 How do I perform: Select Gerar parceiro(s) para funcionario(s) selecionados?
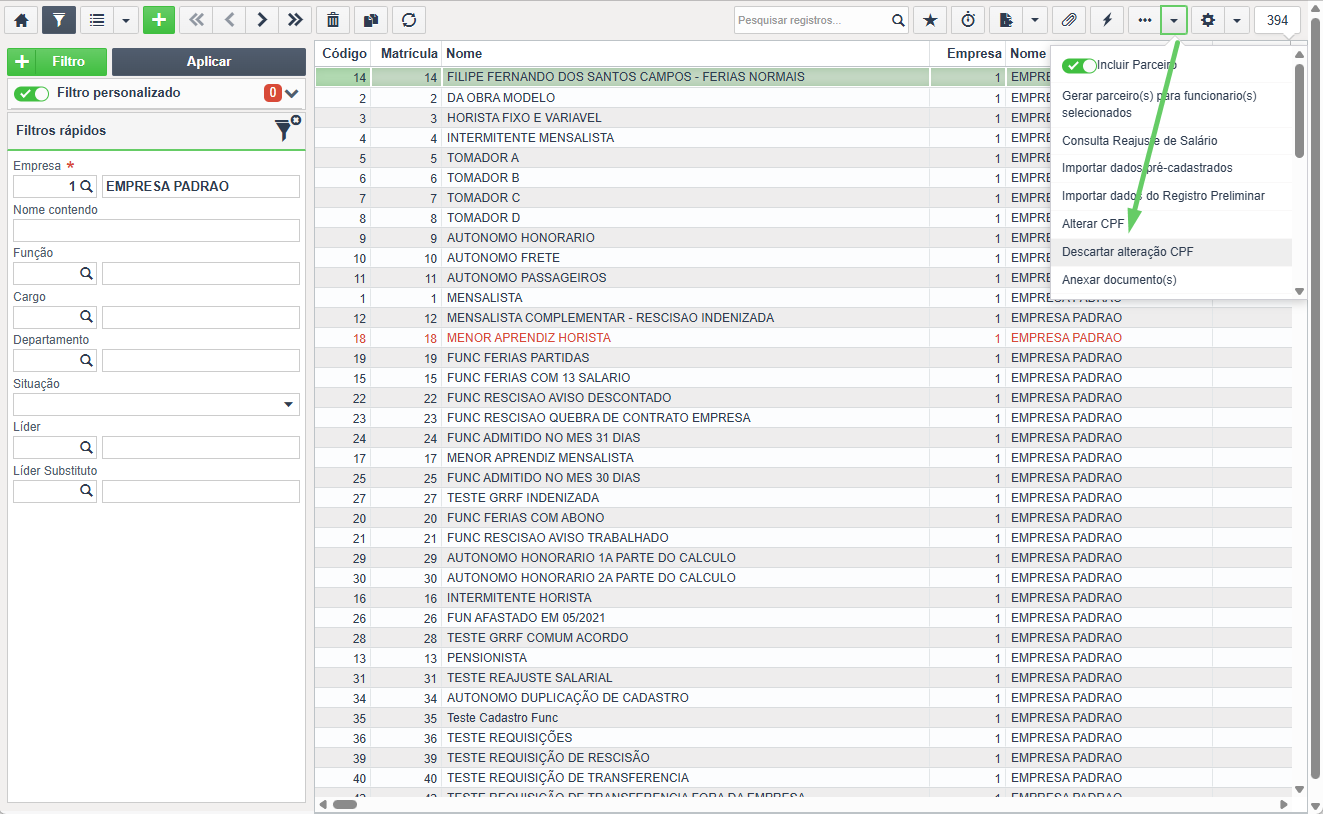tap(1170, 104)
